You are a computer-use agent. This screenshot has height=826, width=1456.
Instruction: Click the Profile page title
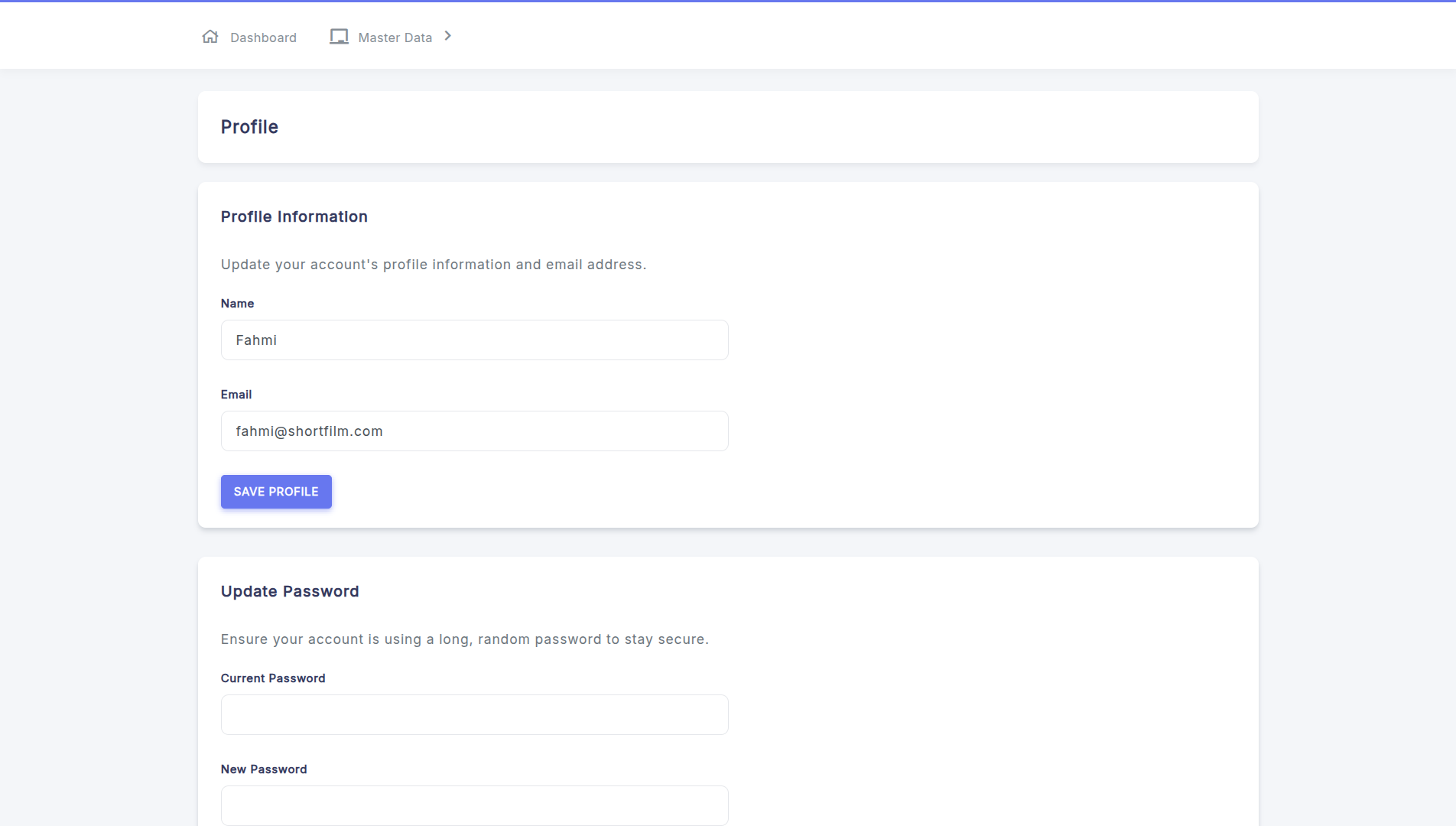(249, 127)
